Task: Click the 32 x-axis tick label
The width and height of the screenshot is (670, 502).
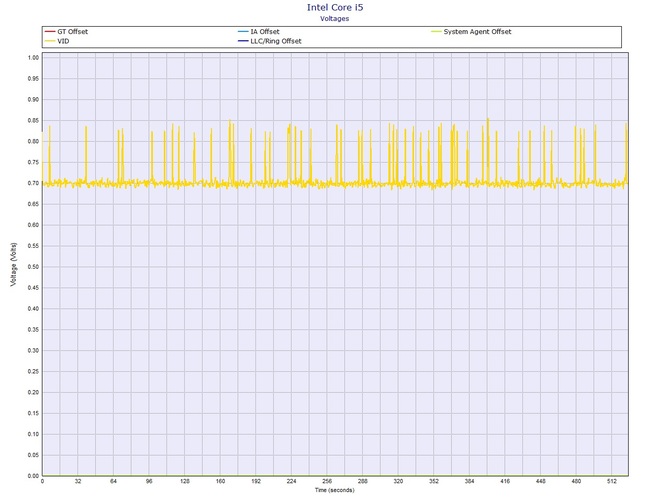Action: [x=78, y=481]
